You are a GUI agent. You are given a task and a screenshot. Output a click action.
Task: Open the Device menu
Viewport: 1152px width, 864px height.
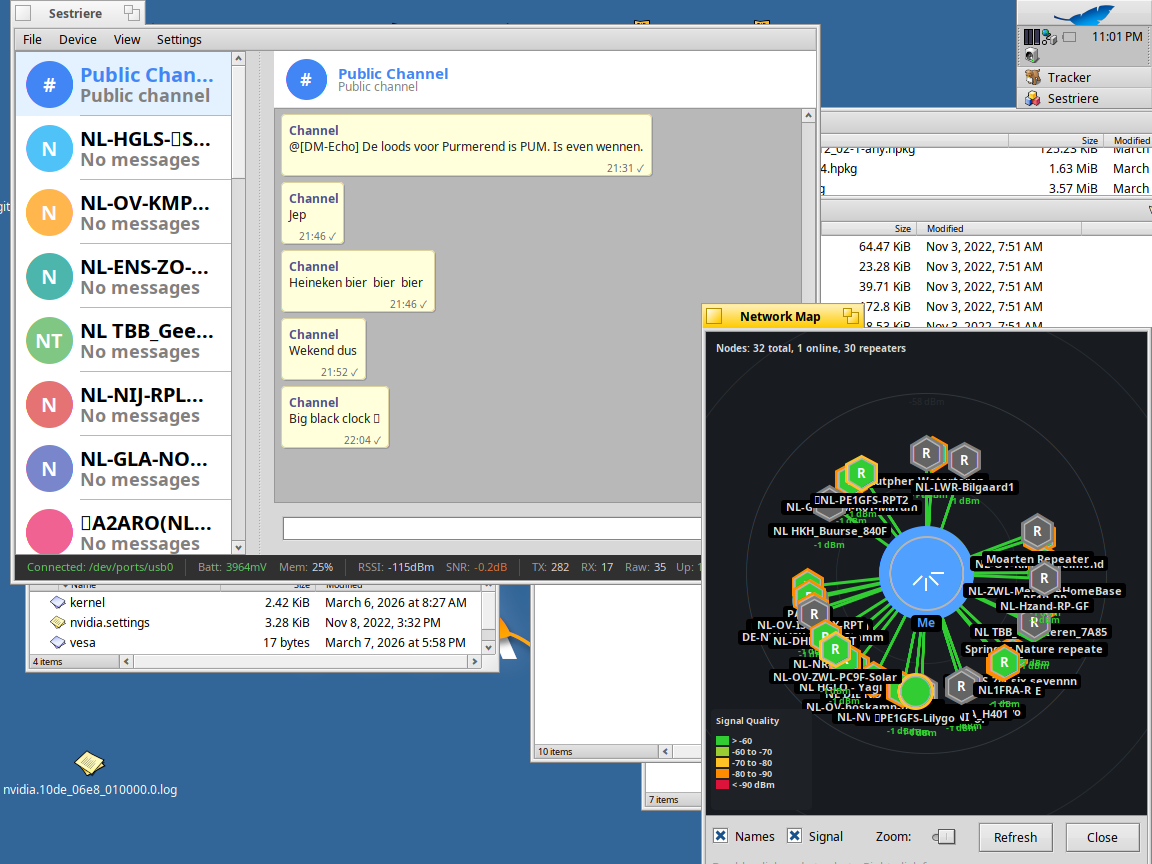click(x=78, y=40)
